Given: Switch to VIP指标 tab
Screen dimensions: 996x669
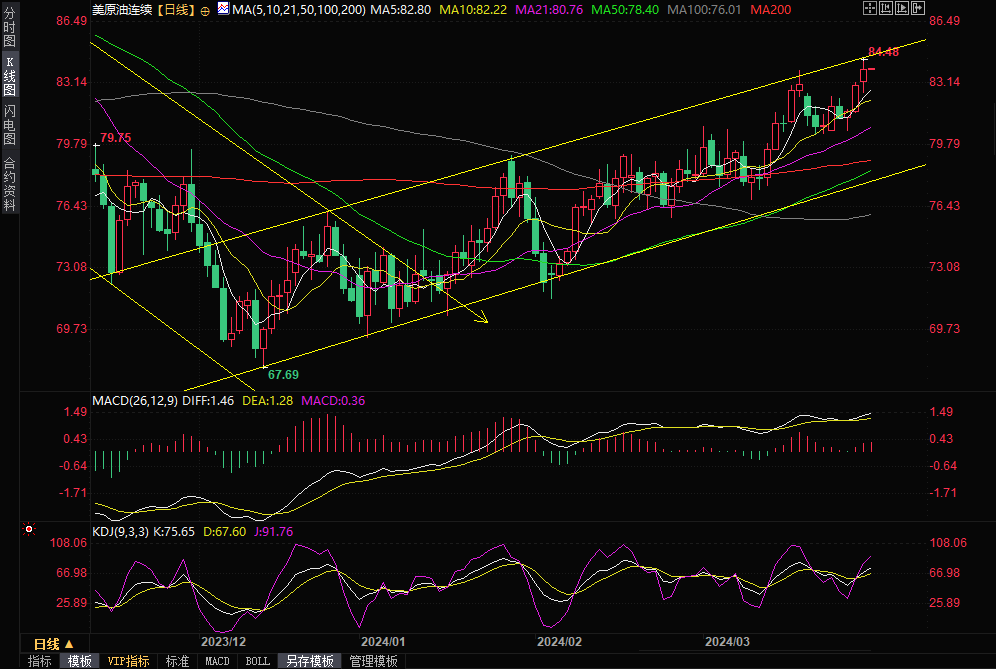Looking at the screenshot, I should pyautogui.click(x=129, y=661).
